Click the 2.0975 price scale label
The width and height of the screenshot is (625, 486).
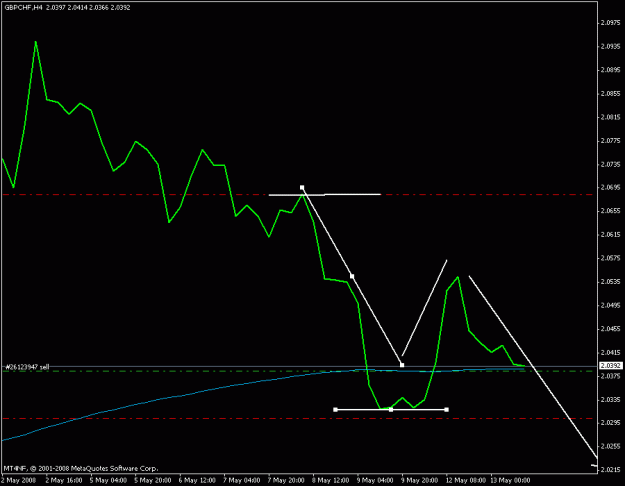point(611,23)
